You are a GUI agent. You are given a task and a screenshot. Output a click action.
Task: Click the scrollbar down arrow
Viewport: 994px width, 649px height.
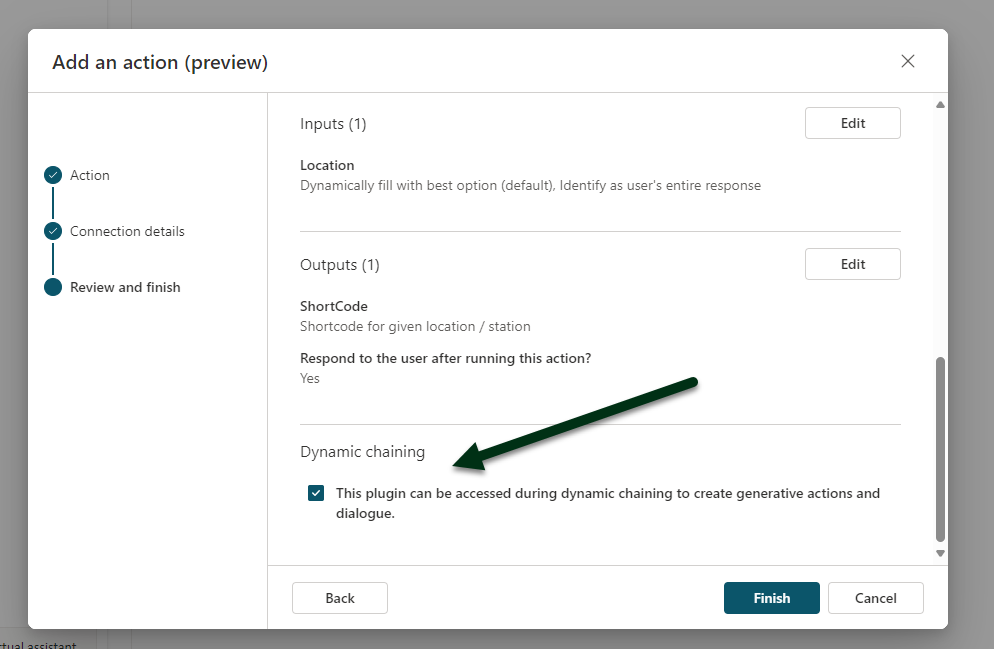pyautogui.click(x=940, y=553)
